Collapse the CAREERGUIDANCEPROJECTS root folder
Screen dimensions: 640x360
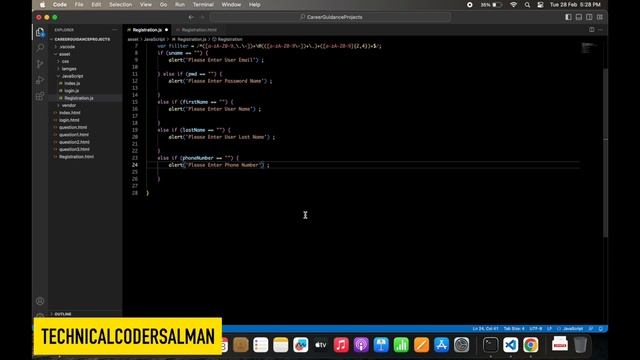click(x=82, y=39)
